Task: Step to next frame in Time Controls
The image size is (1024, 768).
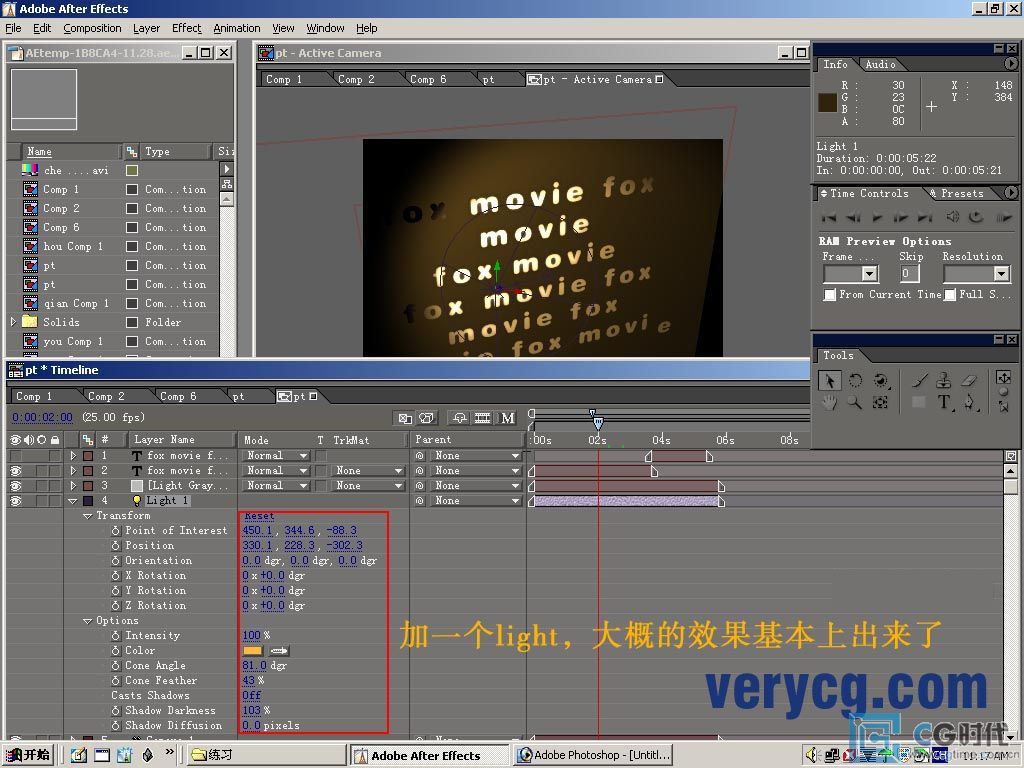Action: pyautogui.click(x=901, y=217)
